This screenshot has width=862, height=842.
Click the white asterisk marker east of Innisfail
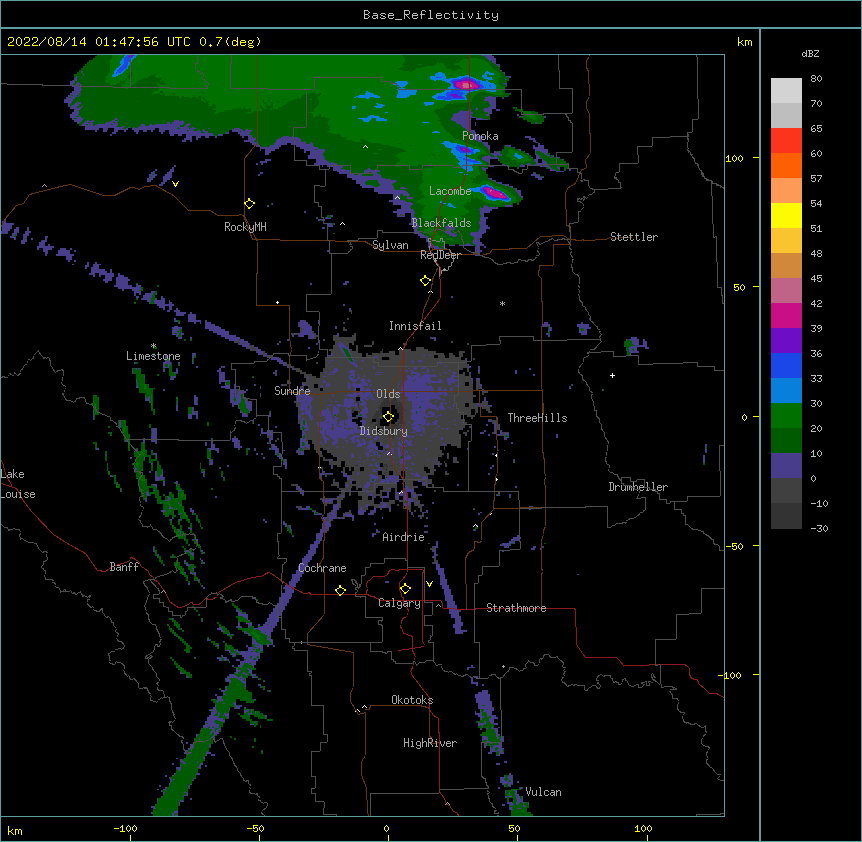pyautogui.click(x=502, y=303)
